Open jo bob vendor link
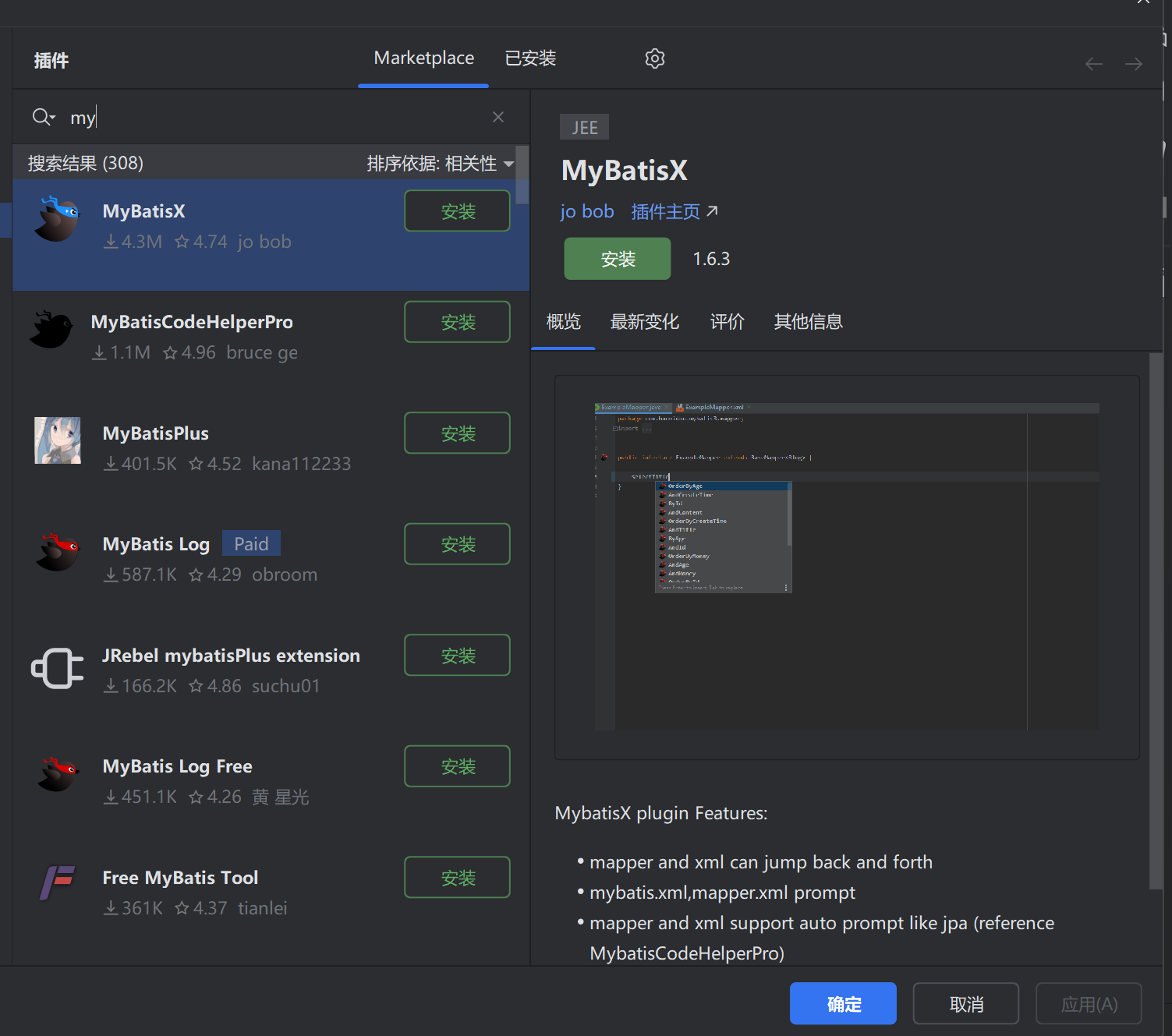The height and width of the screenshot is (1036, 1172). point(587,211)
